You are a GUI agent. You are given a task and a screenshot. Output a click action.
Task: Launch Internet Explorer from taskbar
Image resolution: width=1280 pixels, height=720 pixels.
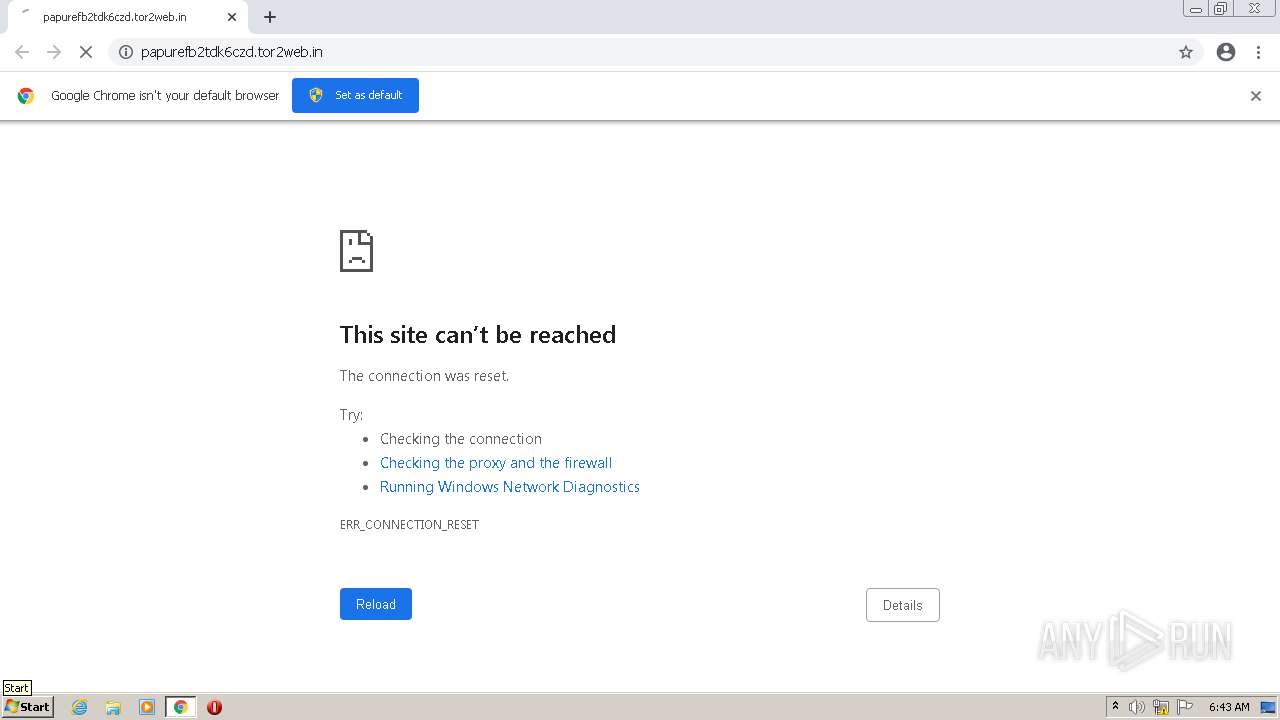pyautogui.click(x=80, y=707)
